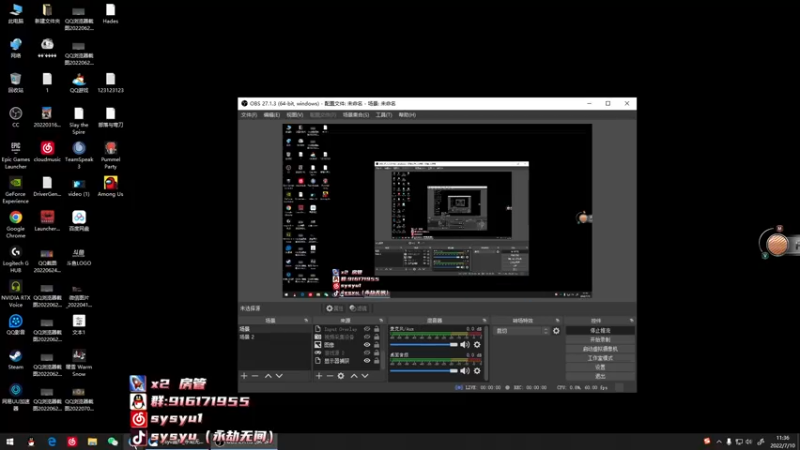The height and width of the screenshot is (450, 800).
Task: Add a new source with plus icon
Action: (x=319, y=376)
